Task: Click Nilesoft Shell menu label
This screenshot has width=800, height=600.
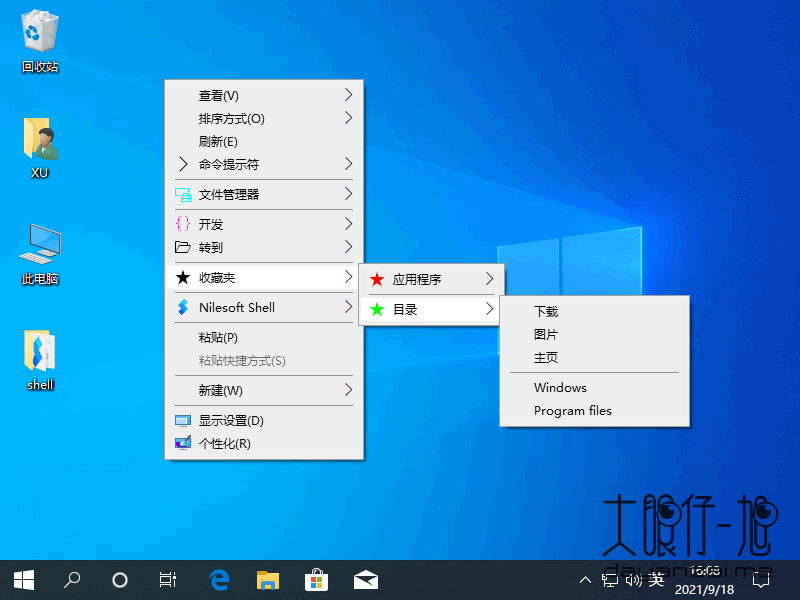Action: tap(237, 307)
